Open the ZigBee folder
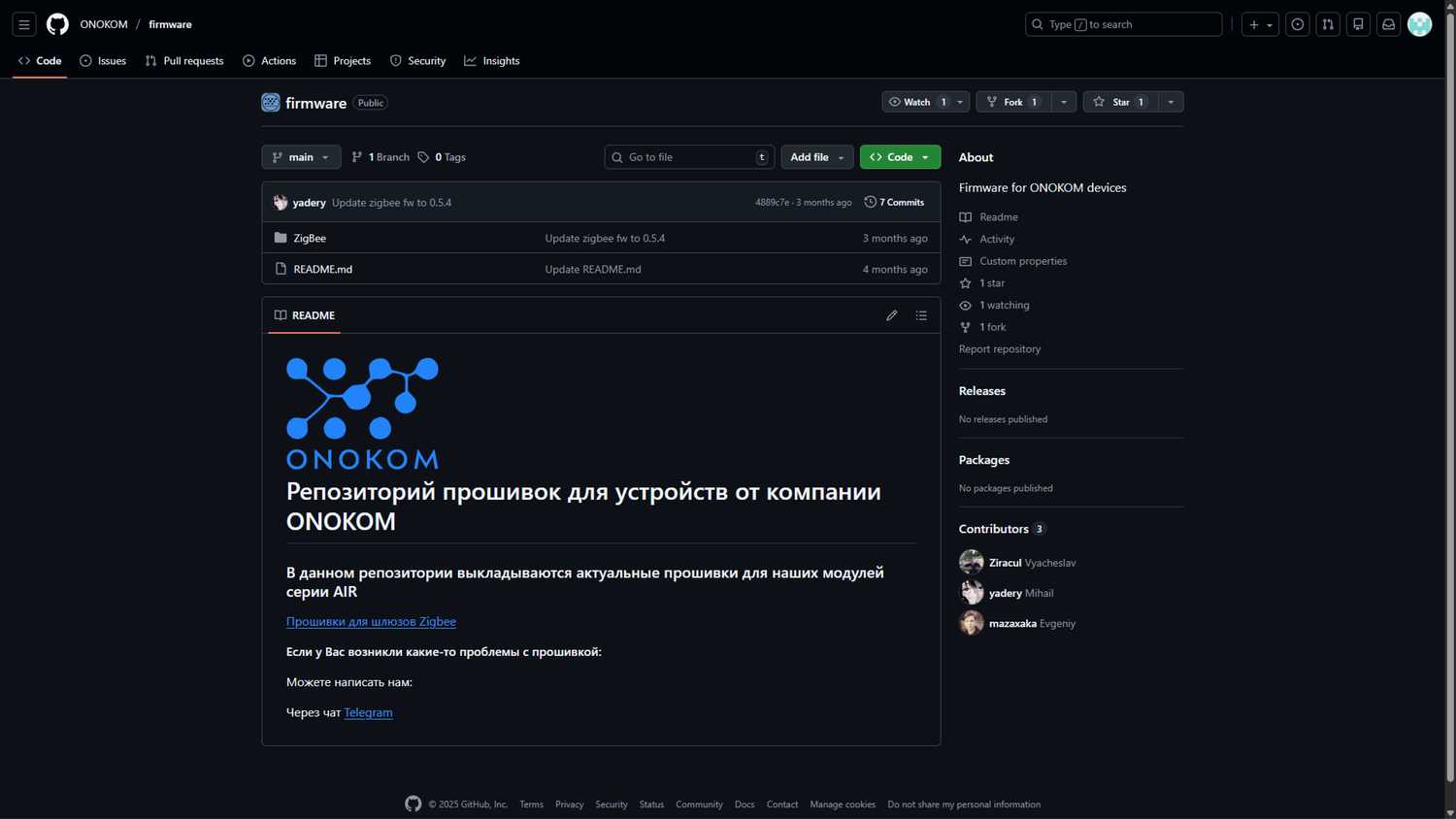Viewport: 1456px width, 819px height. click(x=310, y=238)
